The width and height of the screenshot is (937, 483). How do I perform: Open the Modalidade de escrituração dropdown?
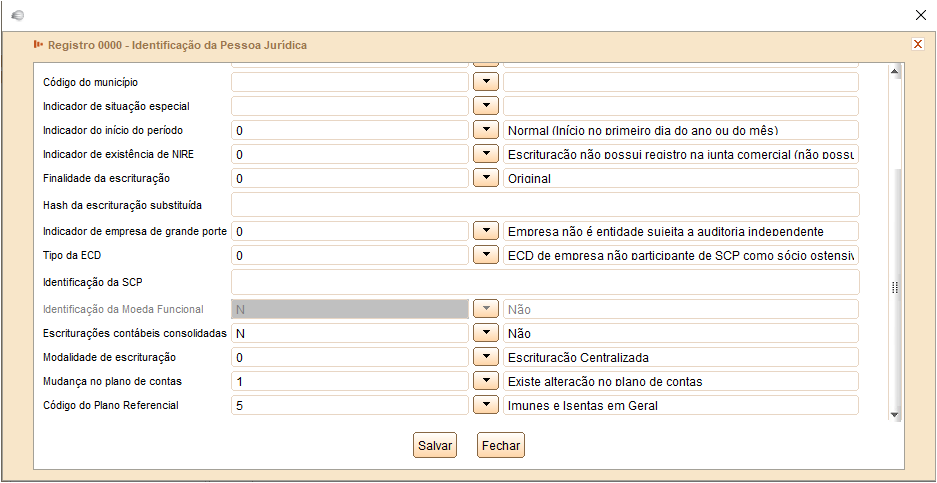[485, 357]
